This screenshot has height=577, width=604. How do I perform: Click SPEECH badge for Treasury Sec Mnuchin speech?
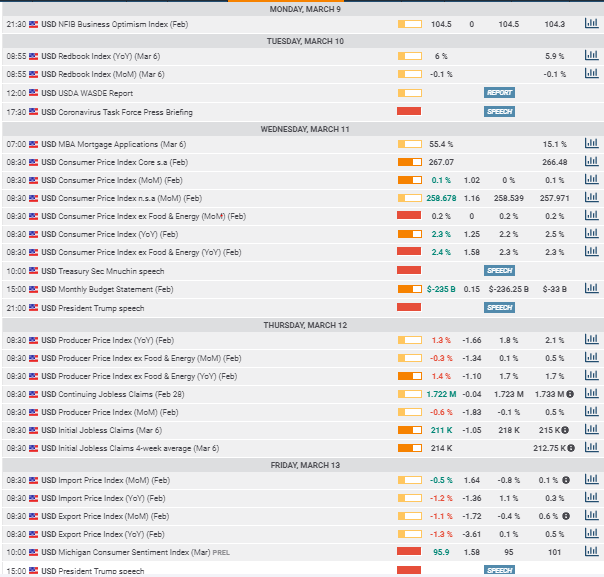(499, 270)
